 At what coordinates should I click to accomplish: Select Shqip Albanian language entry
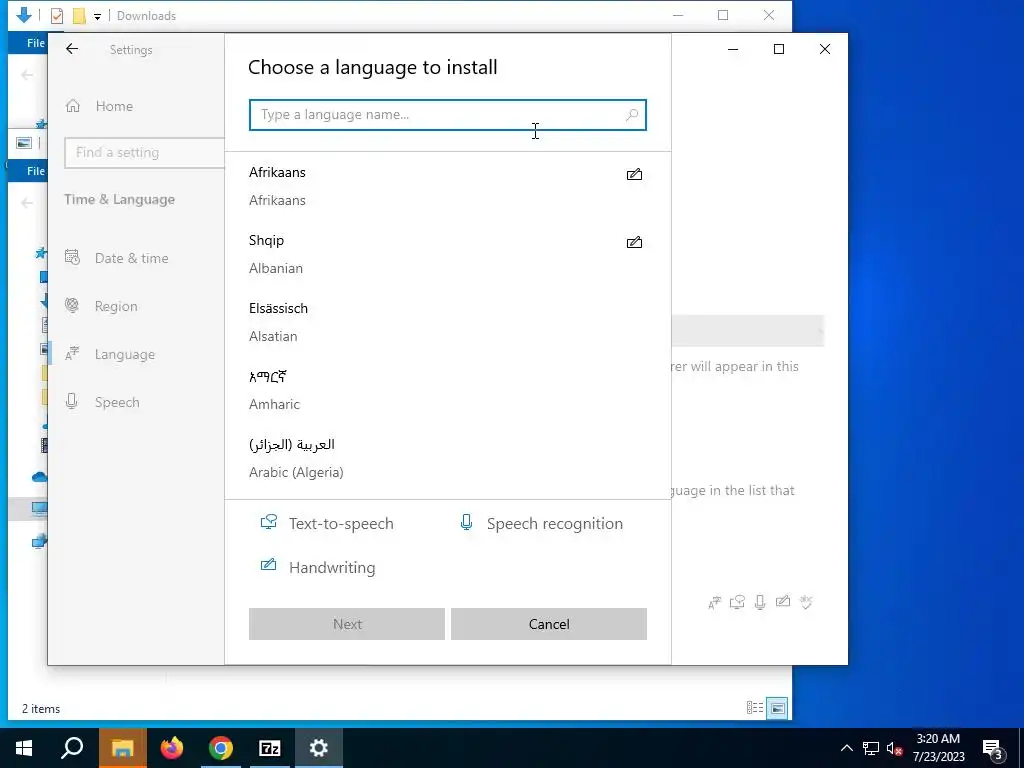coord(447,254)
